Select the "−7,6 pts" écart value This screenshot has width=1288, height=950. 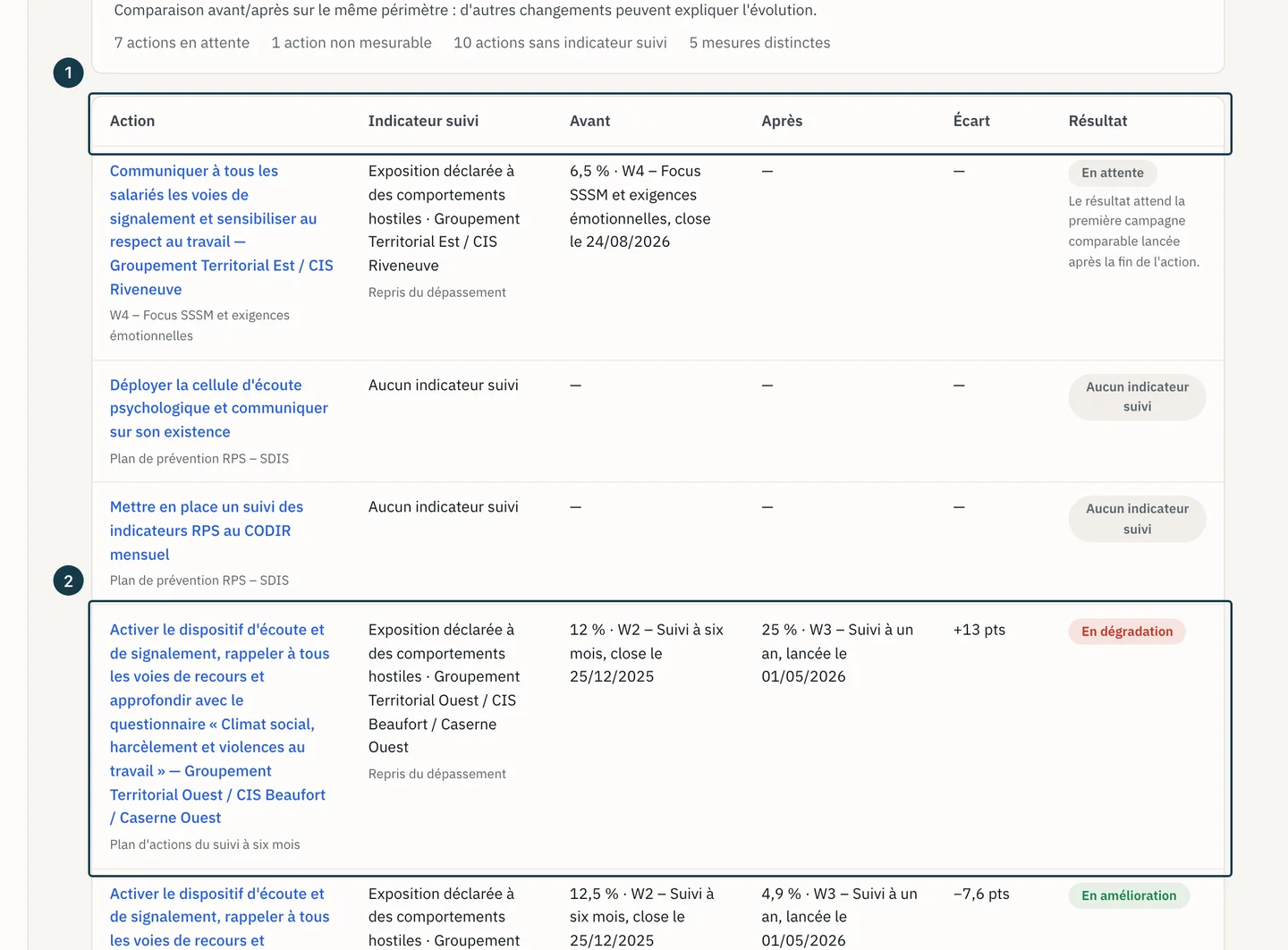[x=981, y=894]
